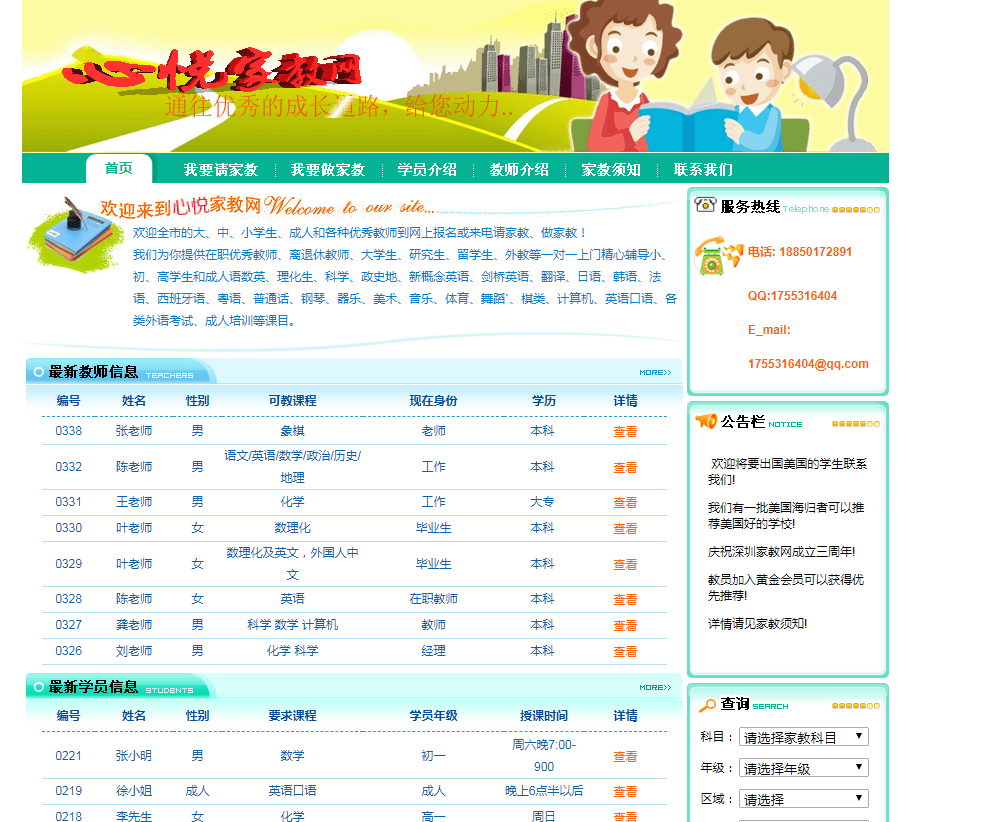View details for teacher 0326 刘老师
994x822 pixels.
coord(625,652)
